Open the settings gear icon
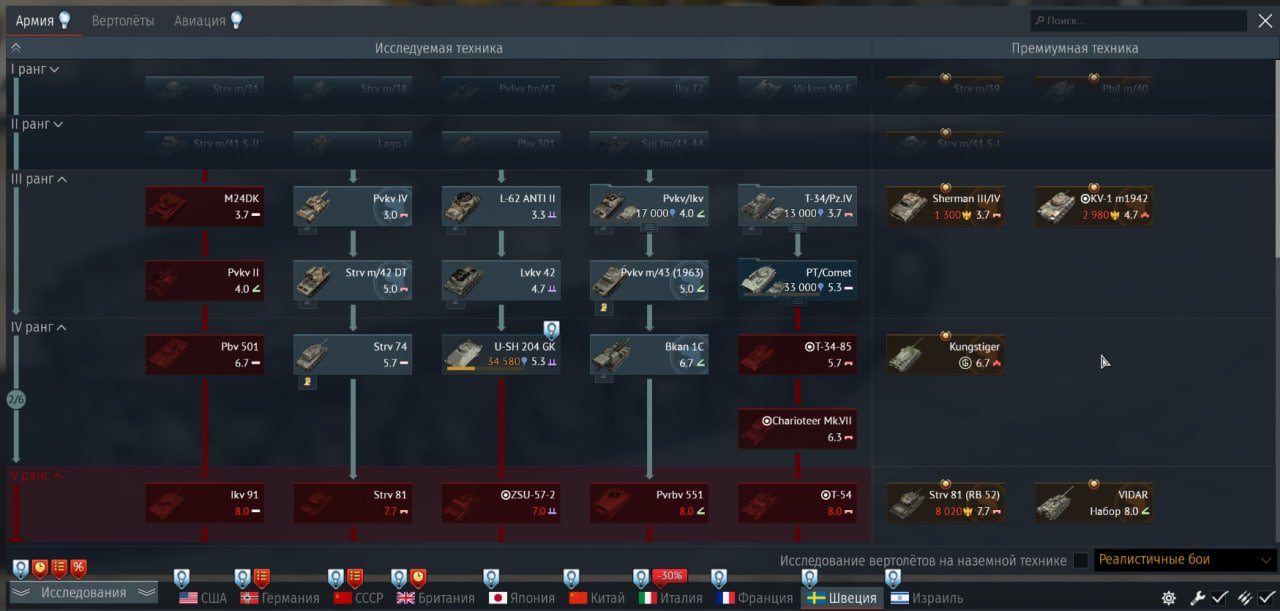This screenshot has width=1280, height=611. pos(1169,598)
